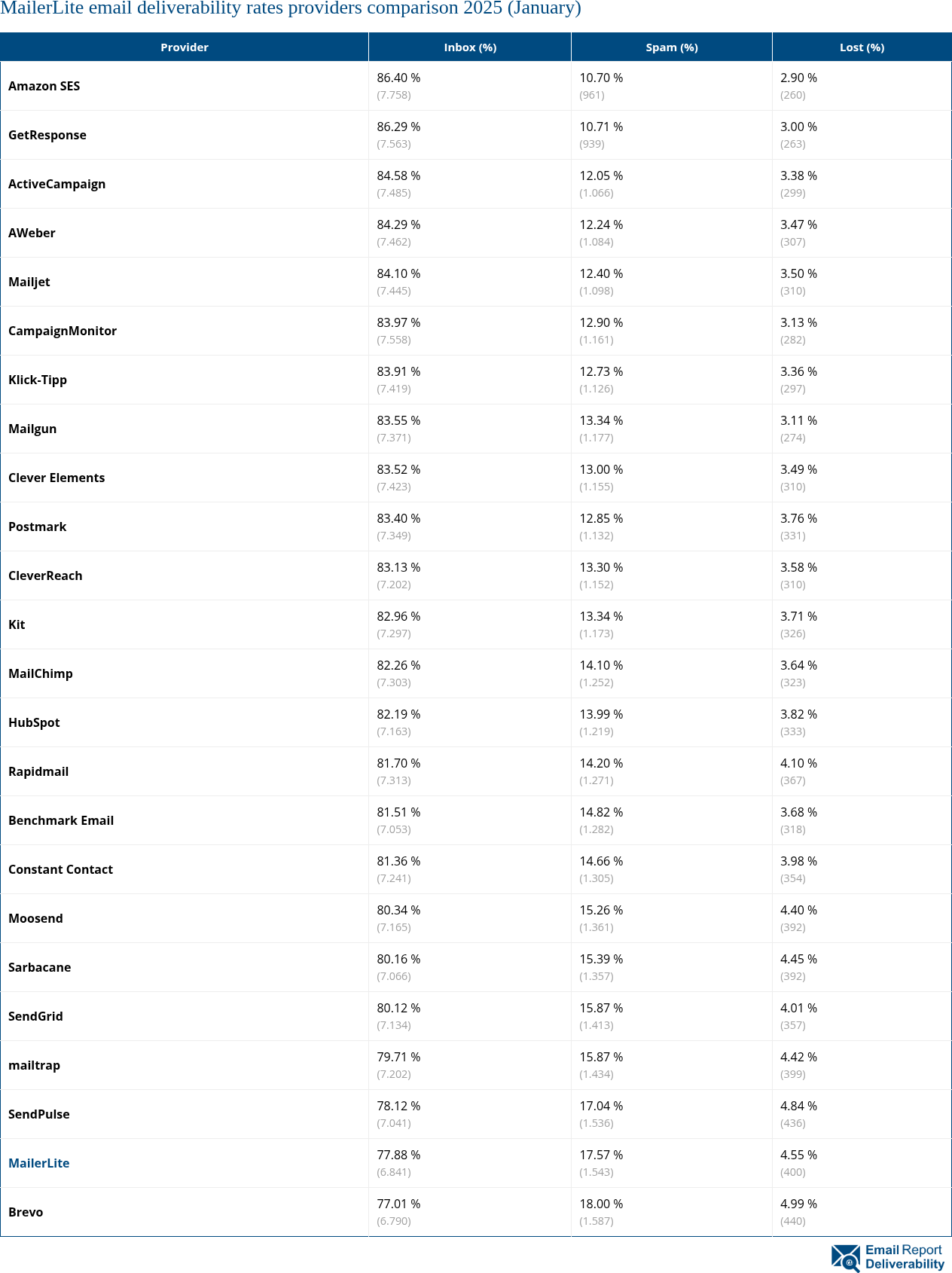This screenshot has width=952, height=1273.
Task: Select the Constant Contact provider name
Action: [61, 869]
